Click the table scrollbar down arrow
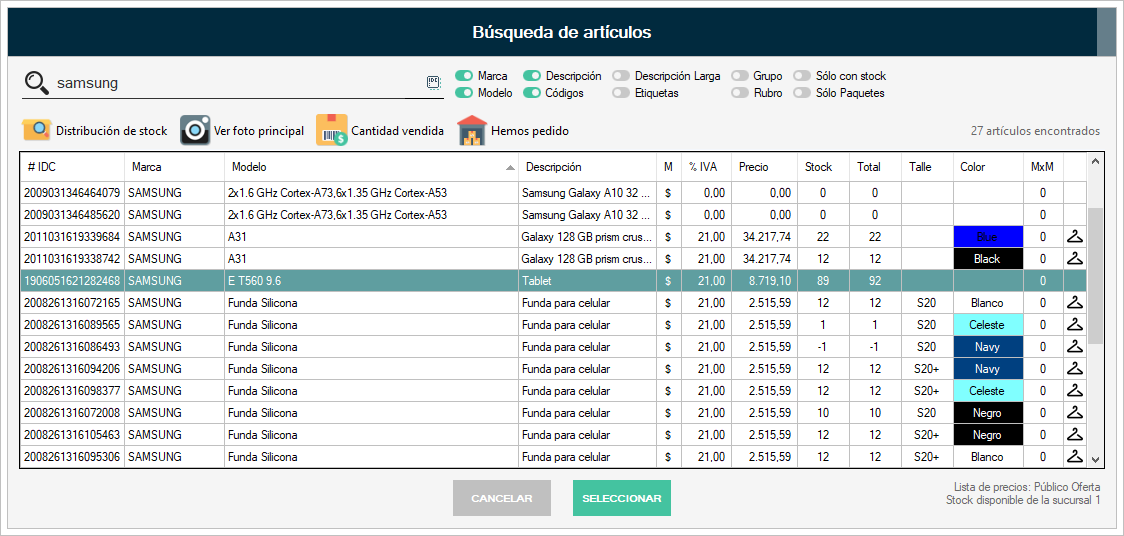The height and width of the screenshot is (536, 1124). [1095, 459]
